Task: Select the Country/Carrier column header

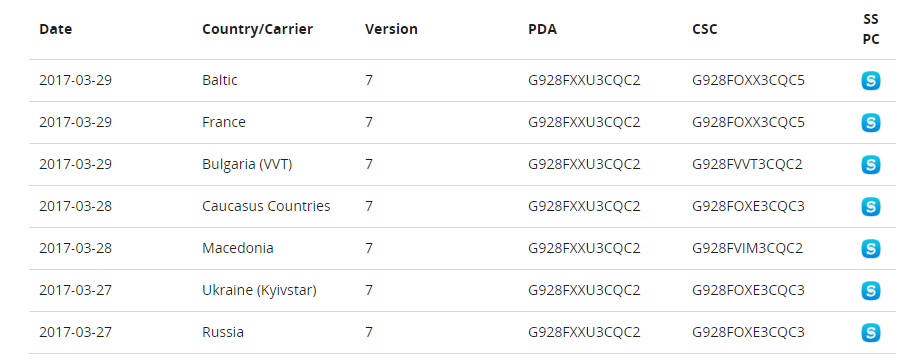Action: click(x=257, y=29)
